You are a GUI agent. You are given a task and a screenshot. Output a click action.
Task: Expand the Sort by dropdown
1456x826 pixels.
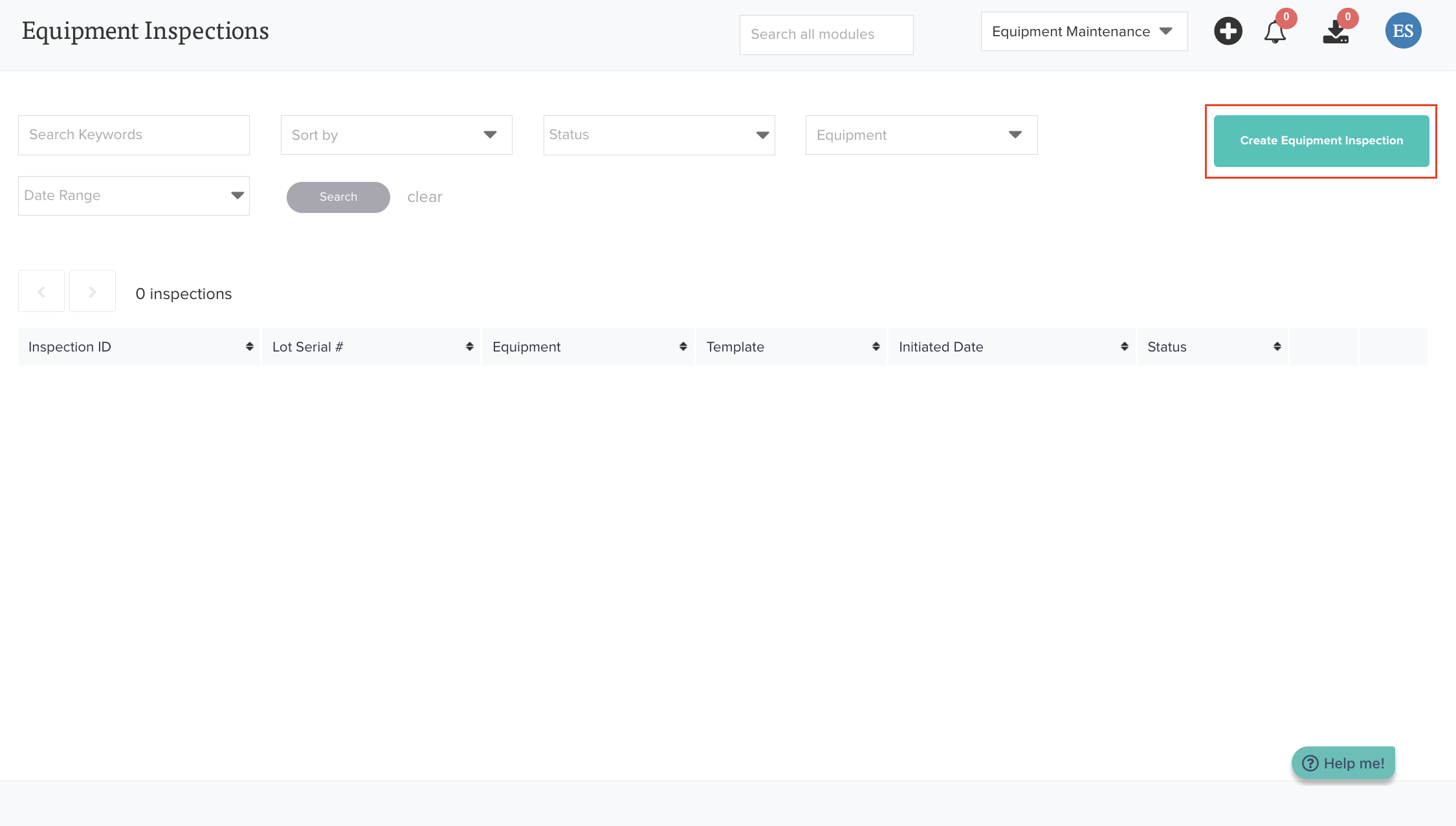(396, 135)
